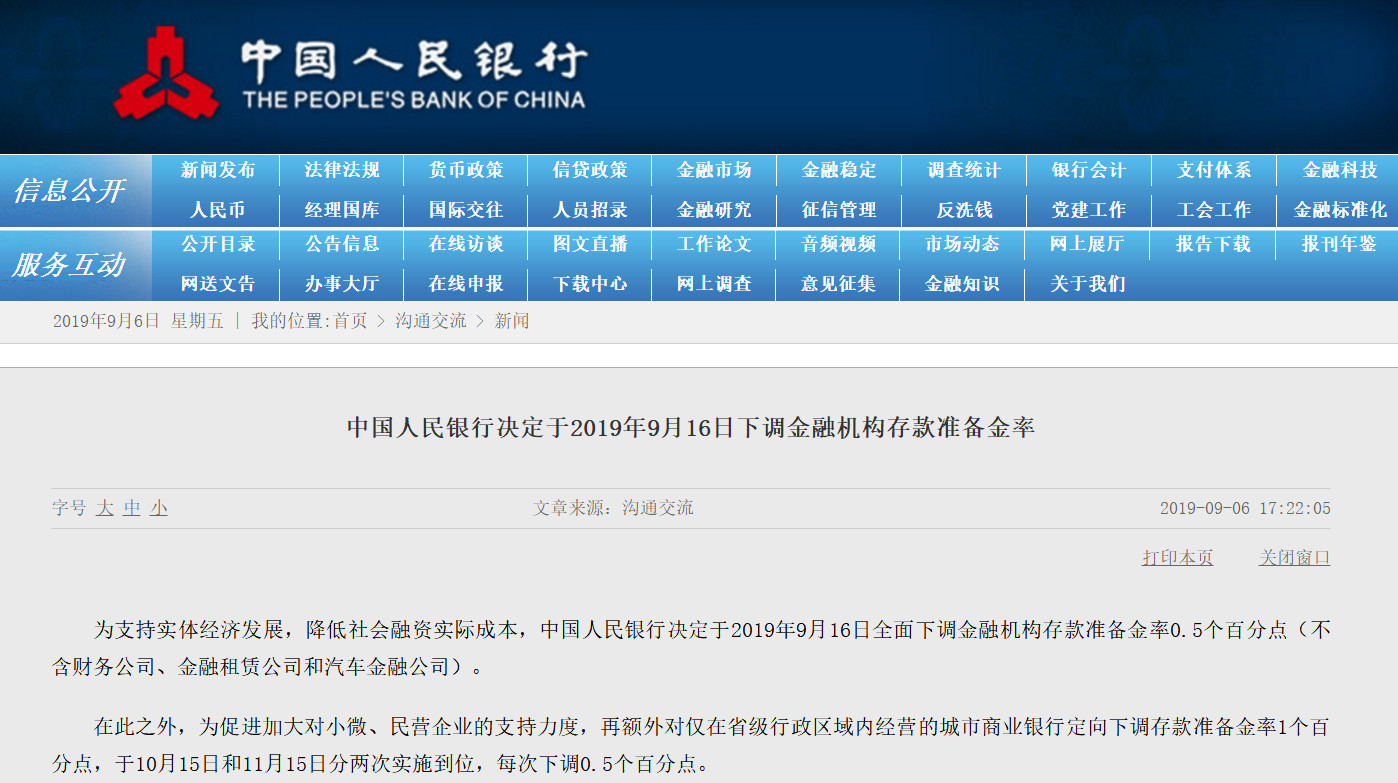This screenshot has height=783, width=1398.
Task: Click the 打印本页 print link
Action: (1178, 558)
